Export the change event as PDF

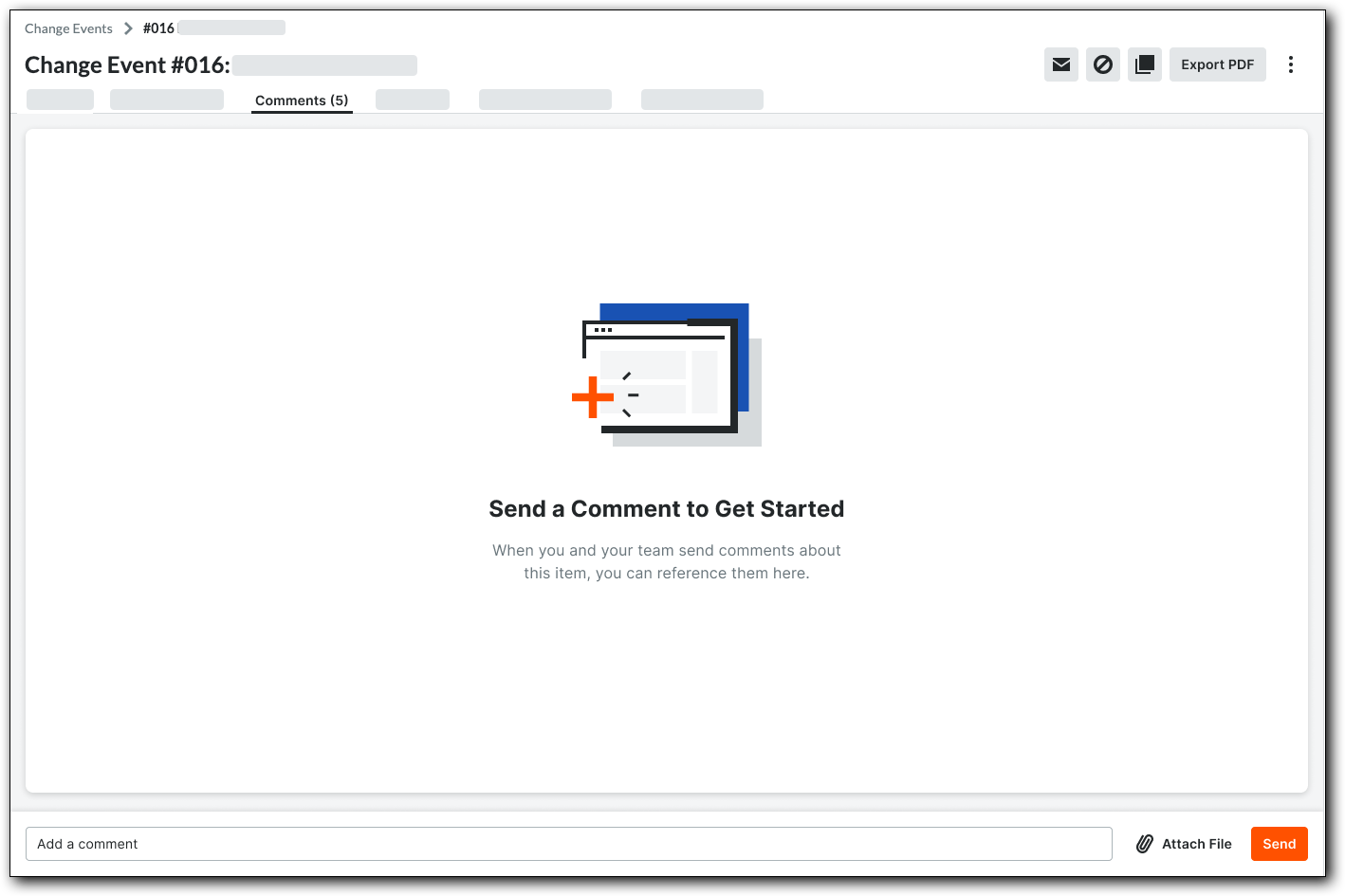click(x=1217, y=64)
